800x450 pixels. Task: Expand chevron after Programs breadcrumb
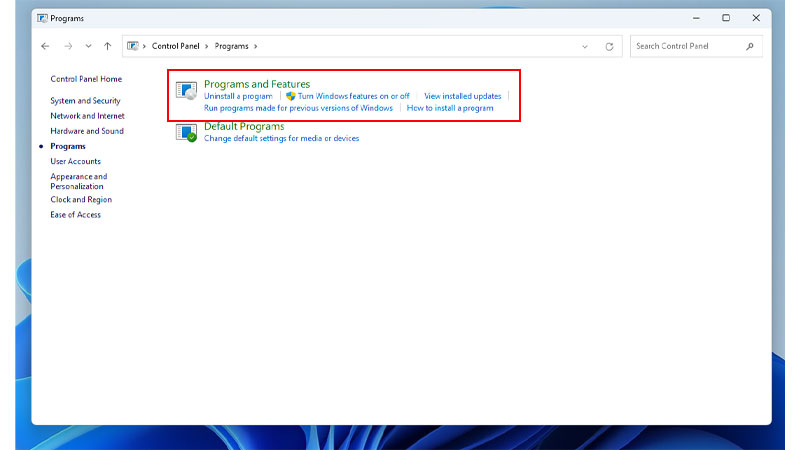click(x=256, y=46)
